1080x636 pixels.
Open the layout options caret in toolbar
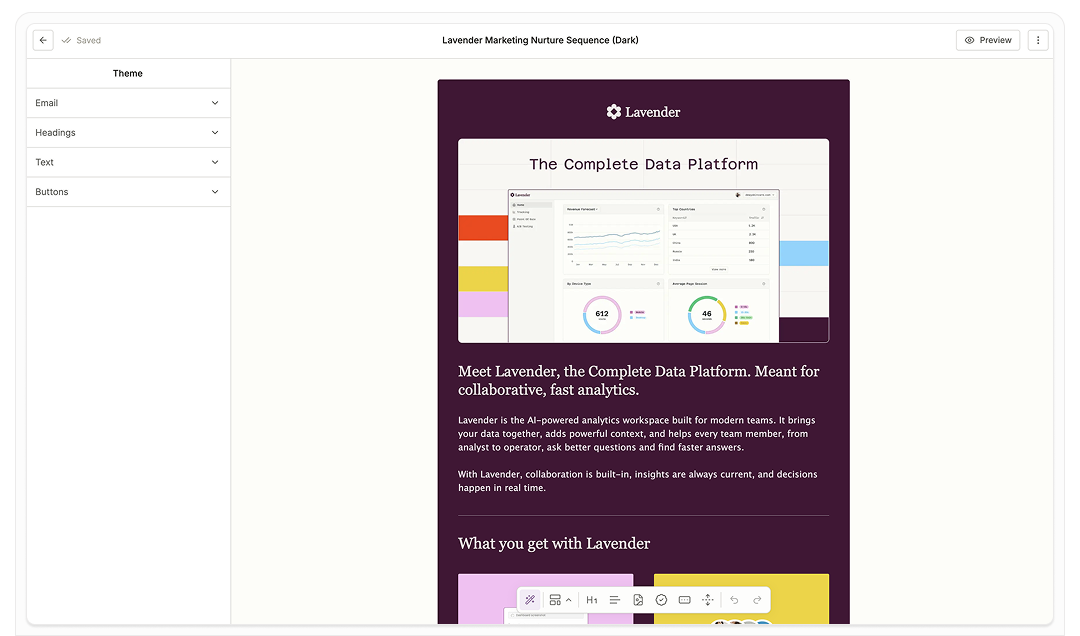click(569, 599)
